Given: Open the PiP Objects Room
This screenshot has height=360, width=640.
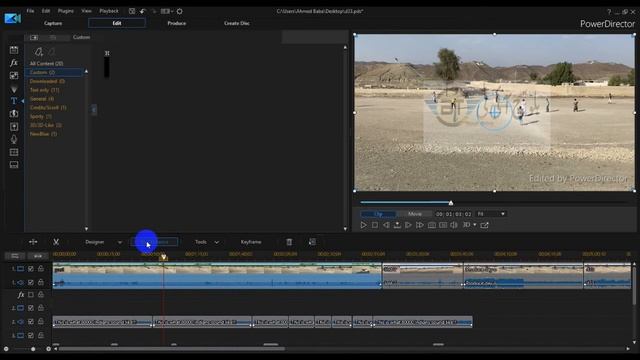Looking at the screenshot, I should (x=14, y=76).
